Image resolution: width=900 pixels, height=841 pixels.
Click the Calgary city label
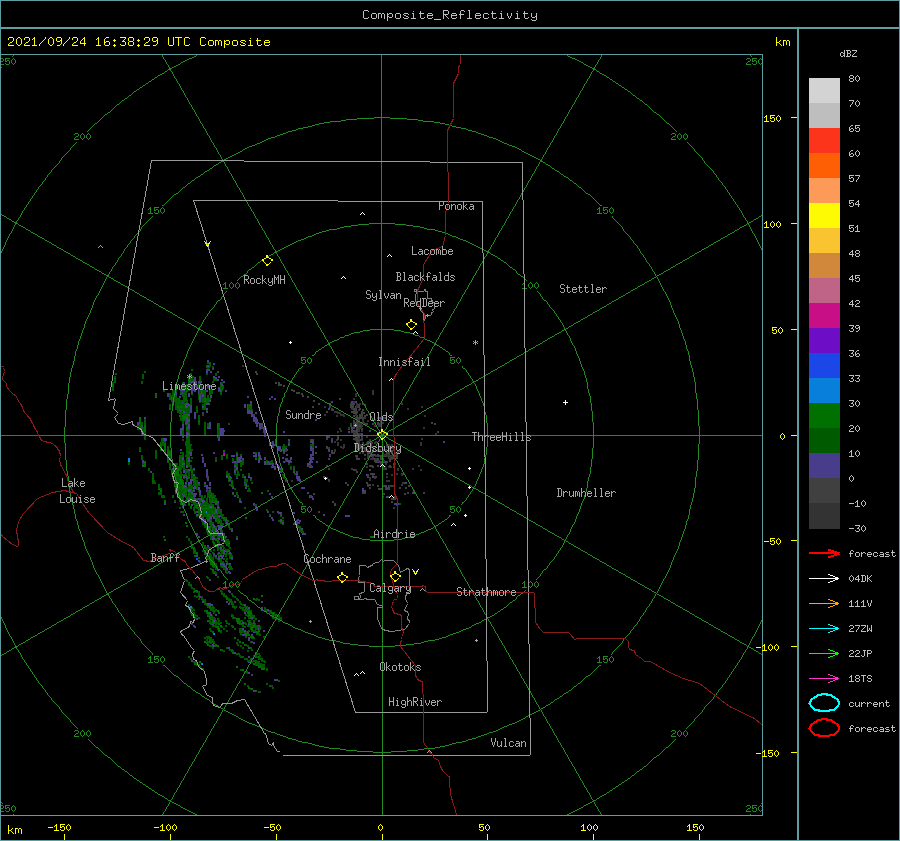390,588
